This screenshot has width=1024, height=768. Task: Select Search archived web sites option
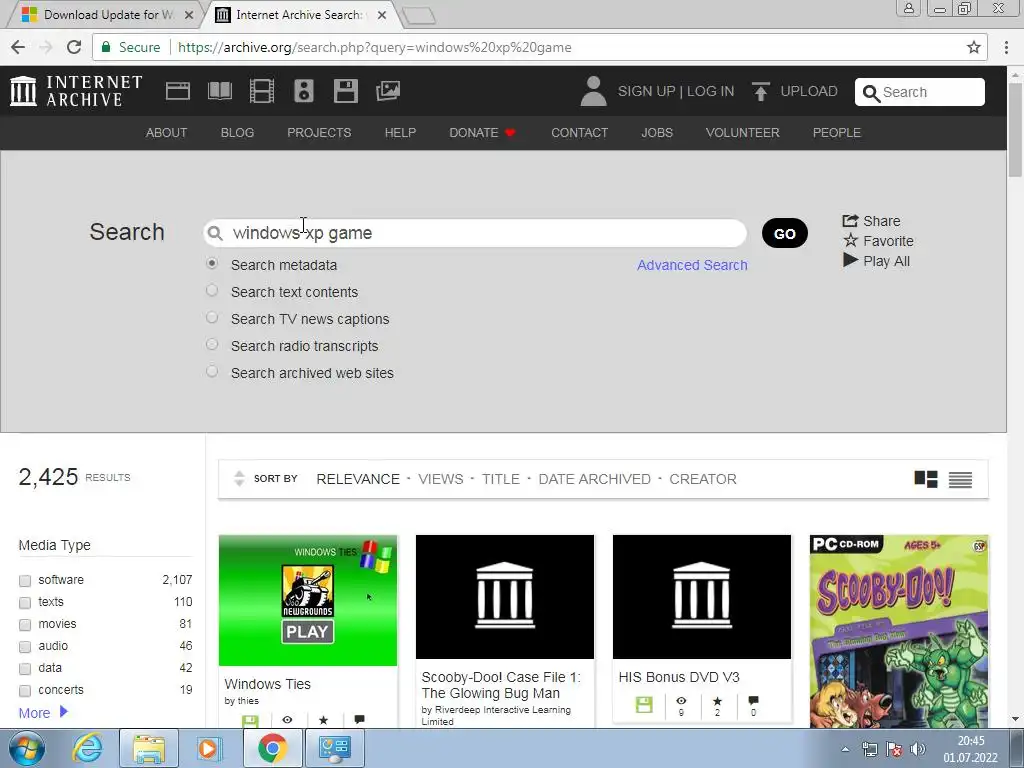point(212,371)
